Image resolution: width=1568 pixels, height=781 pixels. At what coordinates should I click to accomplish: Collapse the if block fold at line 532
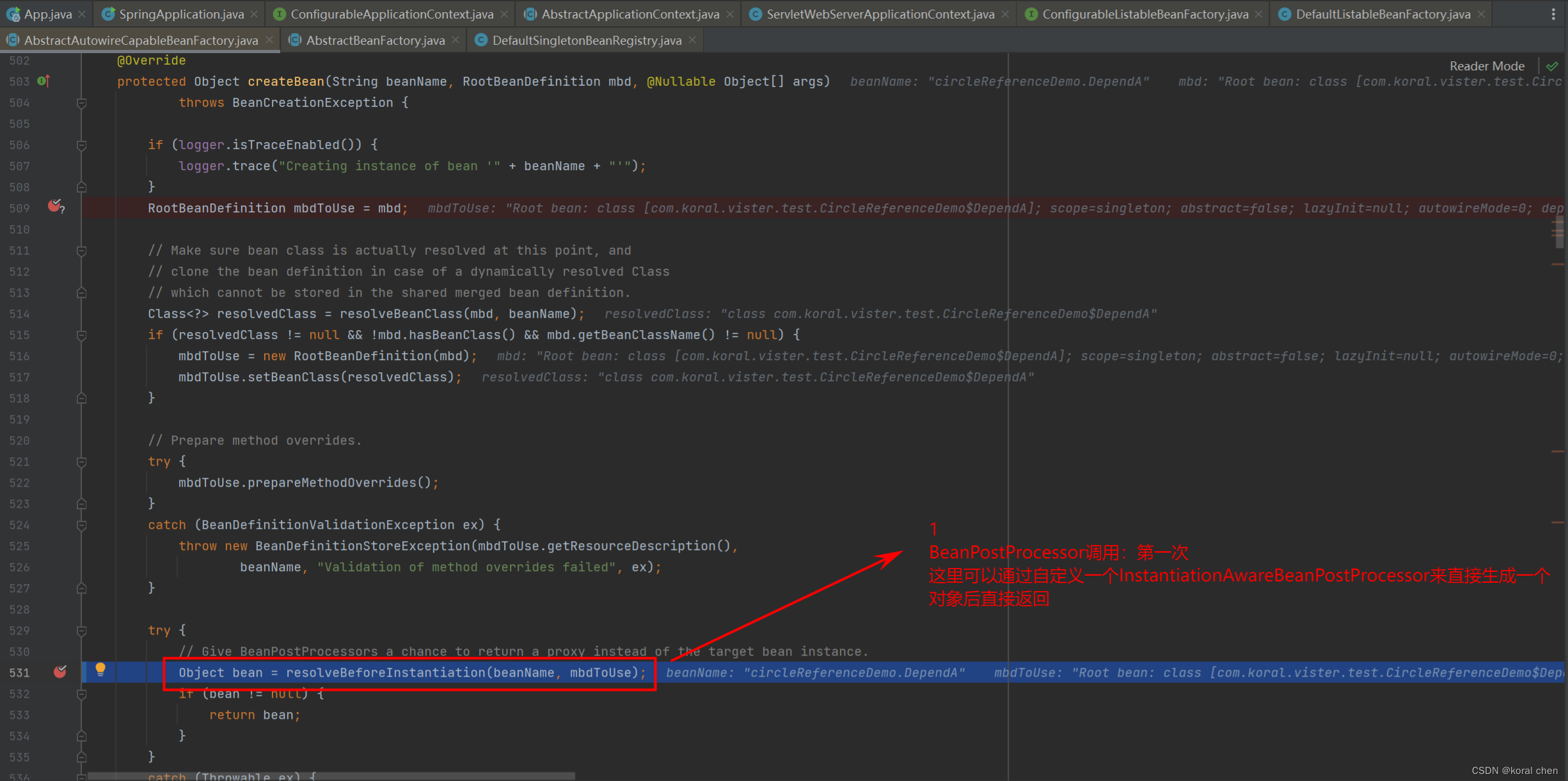[81, 694]
